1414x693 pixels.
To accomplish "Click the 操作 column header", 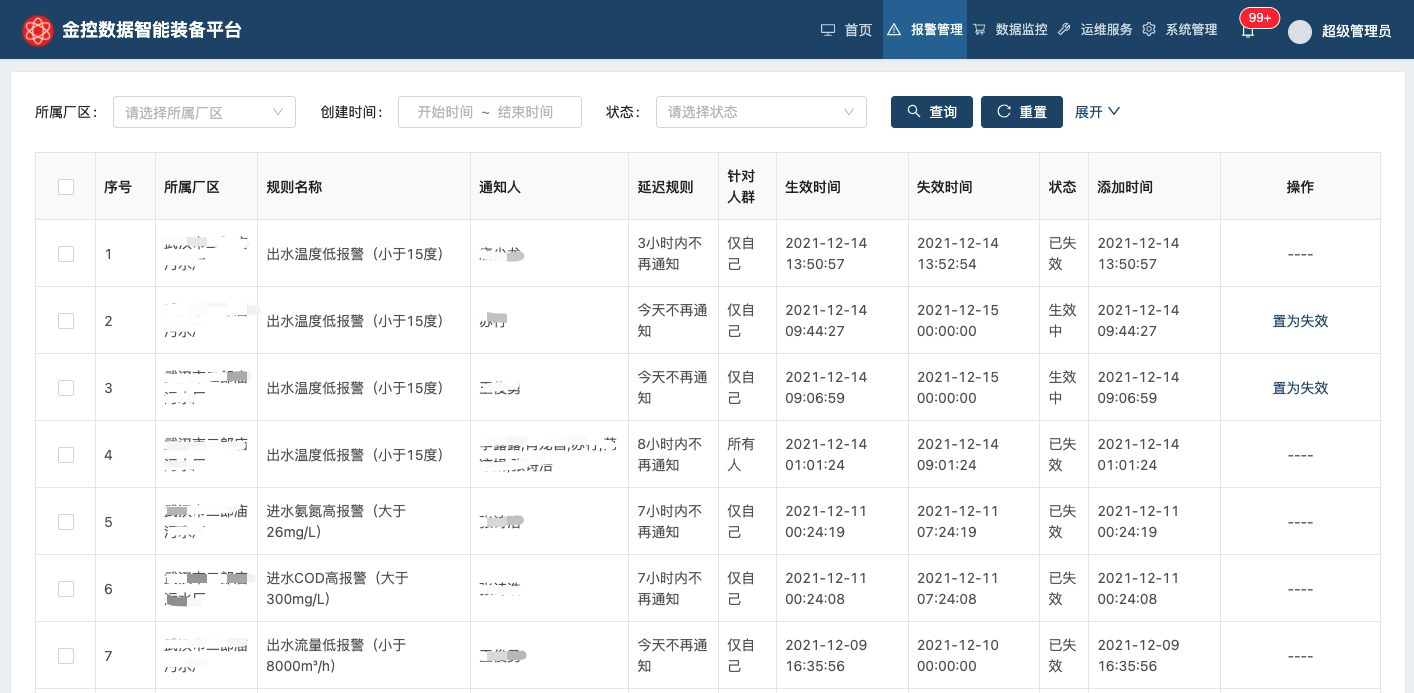I will [1300, 187].
